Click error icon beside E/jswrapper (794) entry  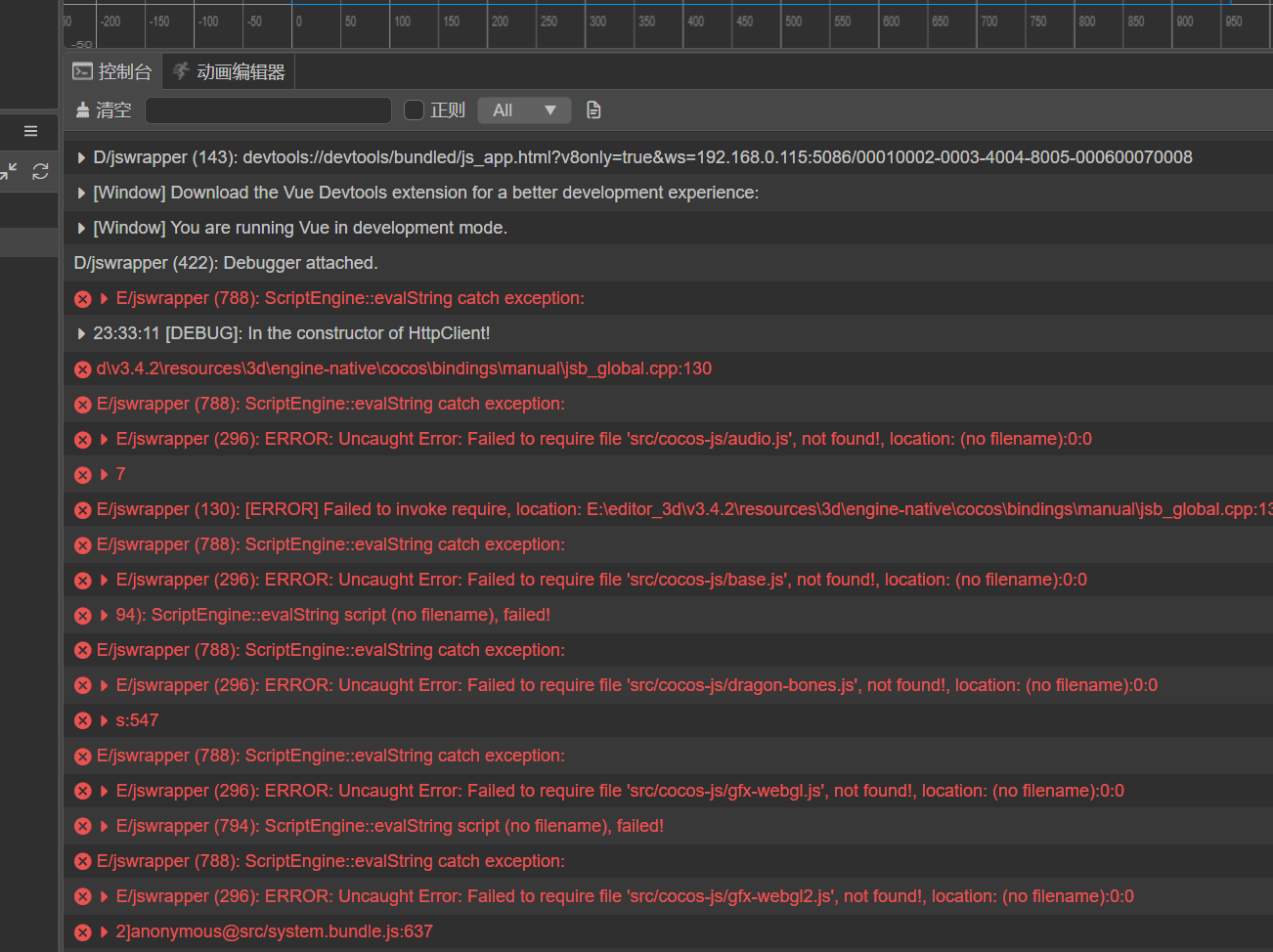(x=83, y=827)
